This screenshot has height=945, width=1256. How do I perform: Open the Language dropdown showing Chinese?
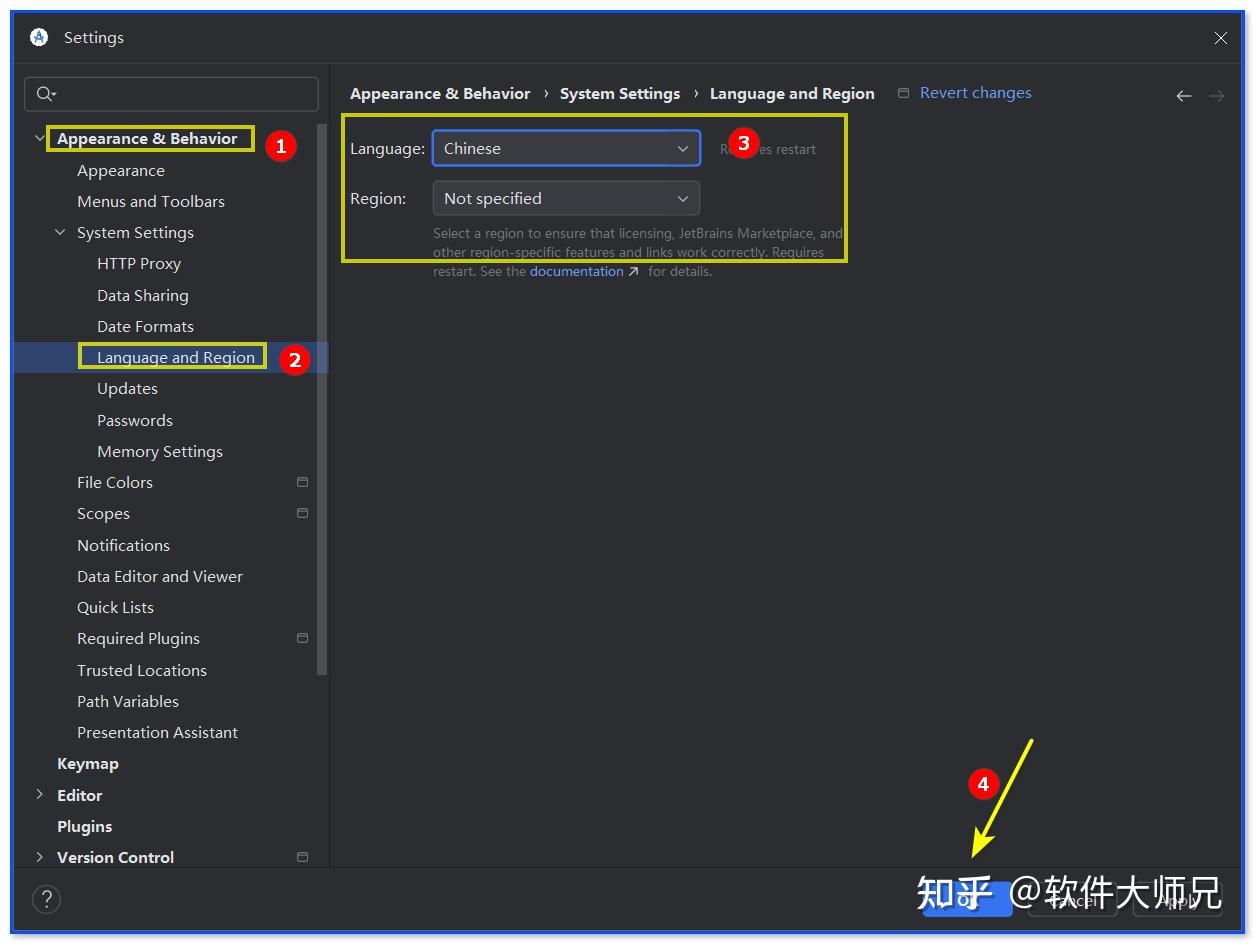tap(566, 148)
